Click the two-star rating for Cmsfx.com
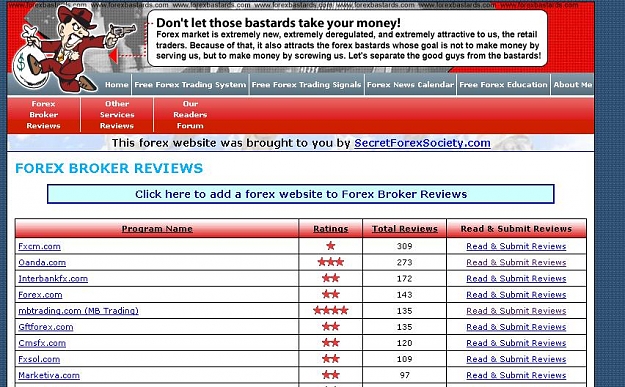The width and height of the screenshot is (625, 387). pyautogui.click(x=330, y=342)
